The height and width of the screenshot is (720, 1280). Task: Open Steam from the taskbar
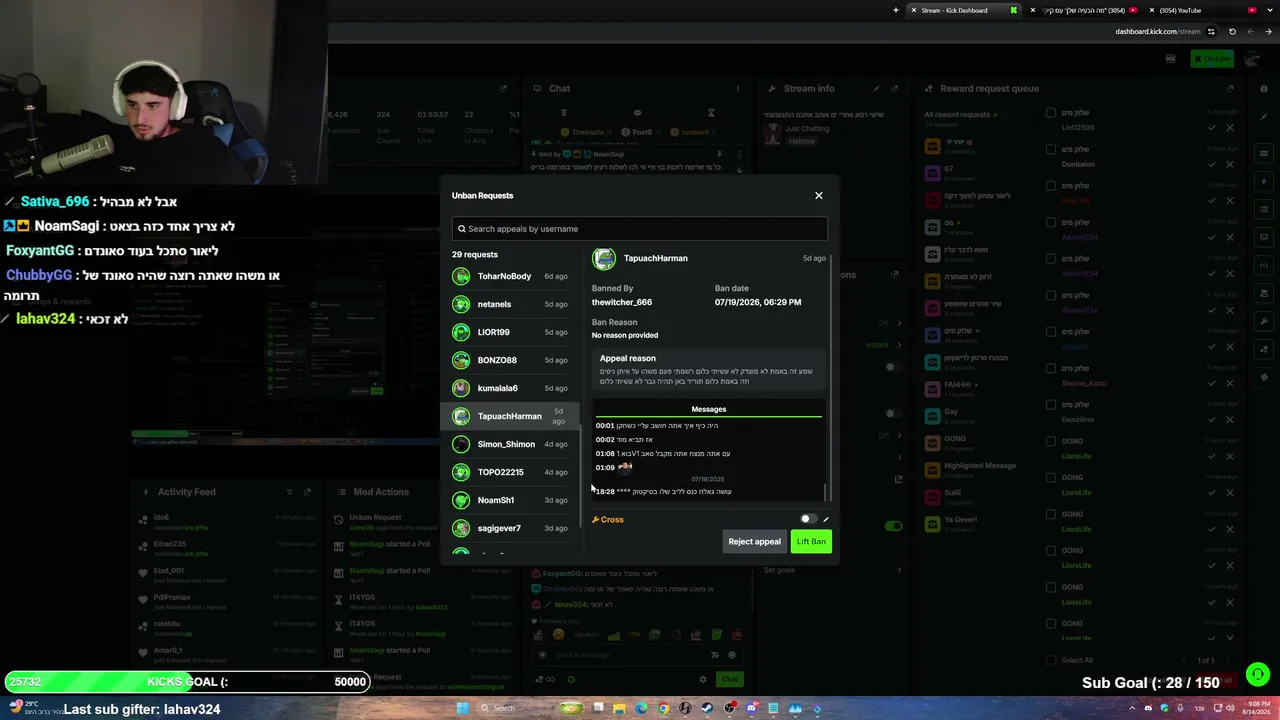click(707, 708)
